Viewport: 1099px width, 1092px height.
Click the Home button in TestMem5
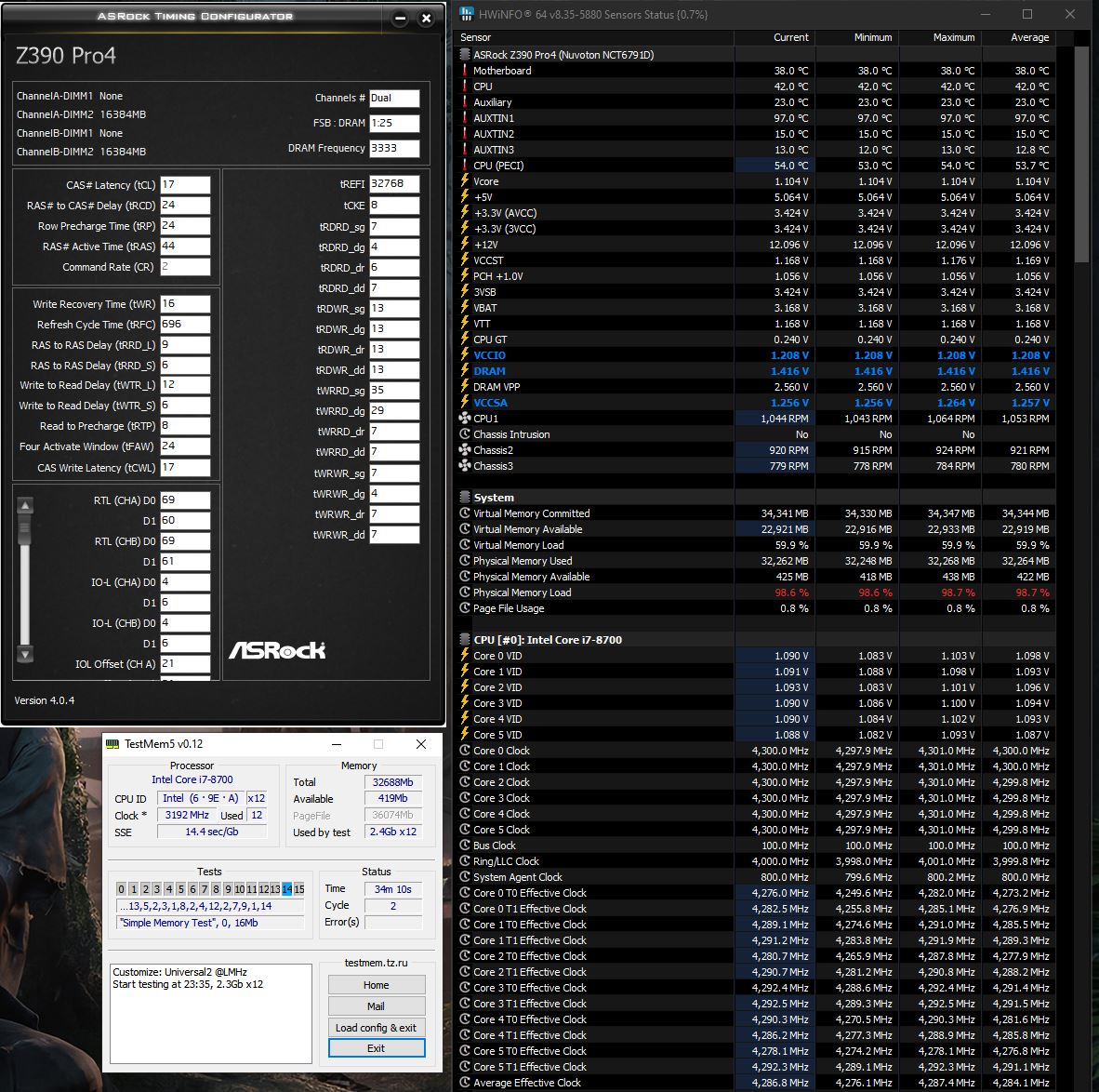click(377, 985)
